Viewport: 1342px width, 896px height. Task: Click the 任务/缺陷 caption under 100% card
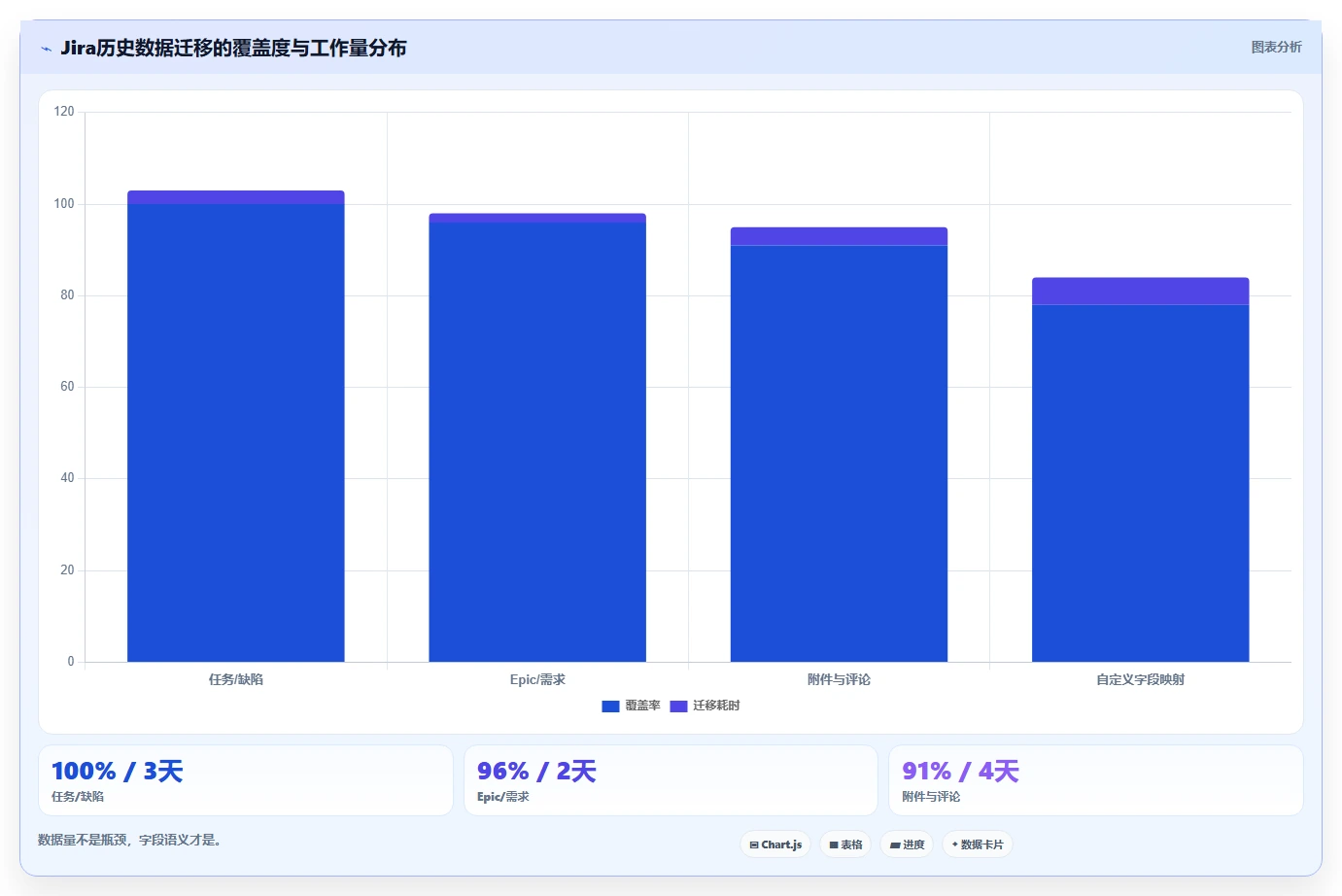coord(78,797)
